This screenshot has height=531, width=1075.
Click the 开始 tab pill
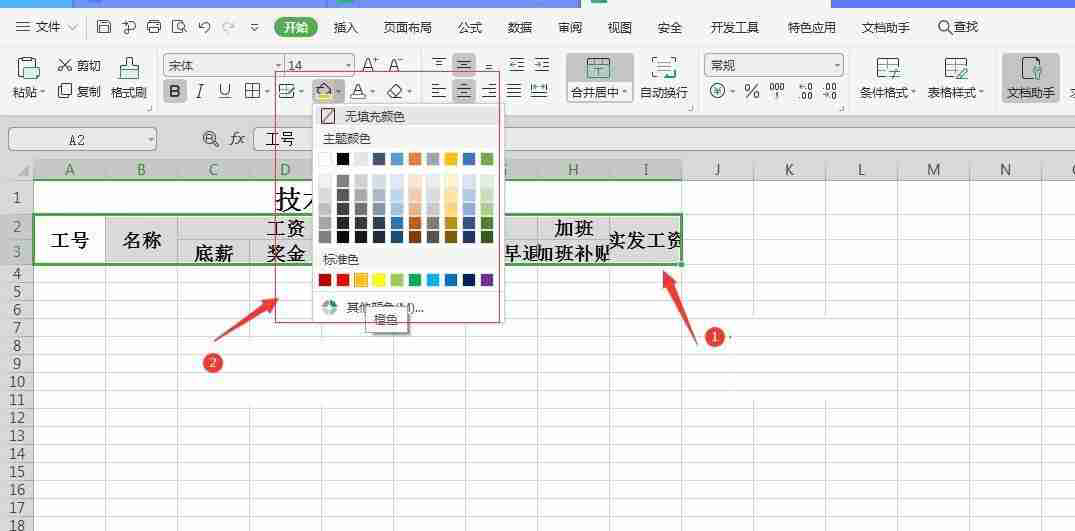click(x=295, y=27)
